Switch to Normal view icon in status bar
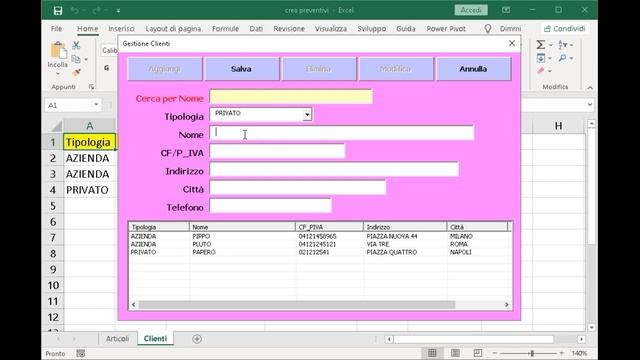Viewport: 640px width, 360px height. point(432,353)
